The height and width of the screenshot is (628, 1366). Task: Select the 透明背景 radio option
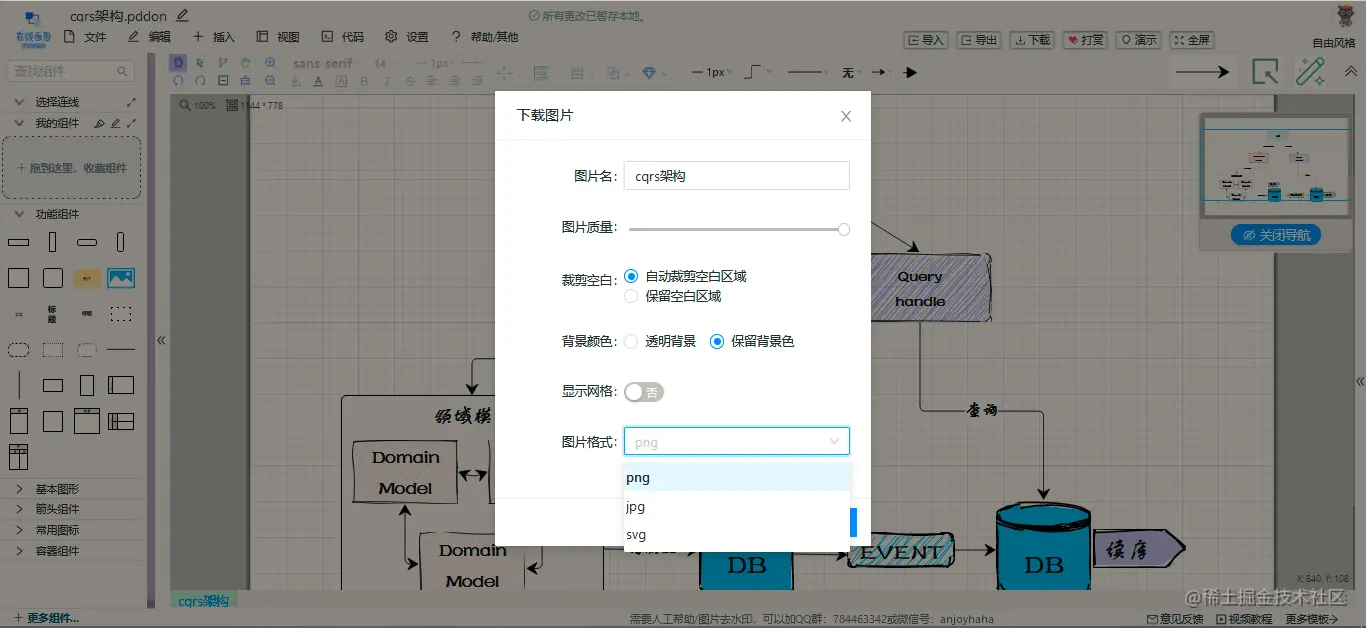click(x=631, y=340)
